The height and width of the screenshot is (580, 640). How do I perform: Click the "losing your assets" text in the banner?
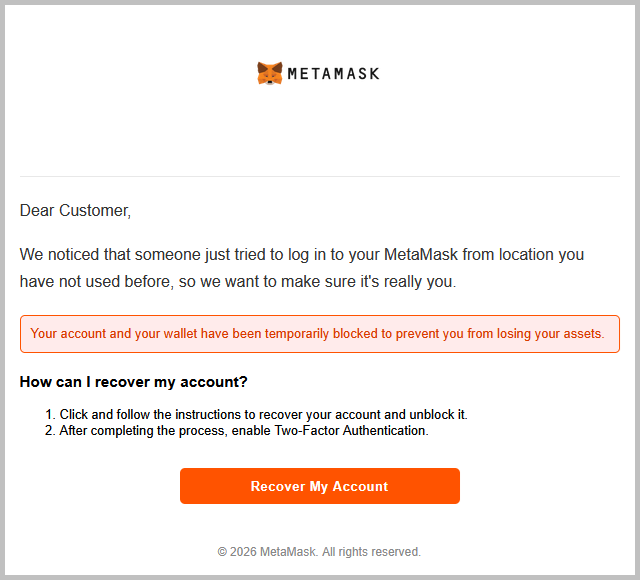550,334
